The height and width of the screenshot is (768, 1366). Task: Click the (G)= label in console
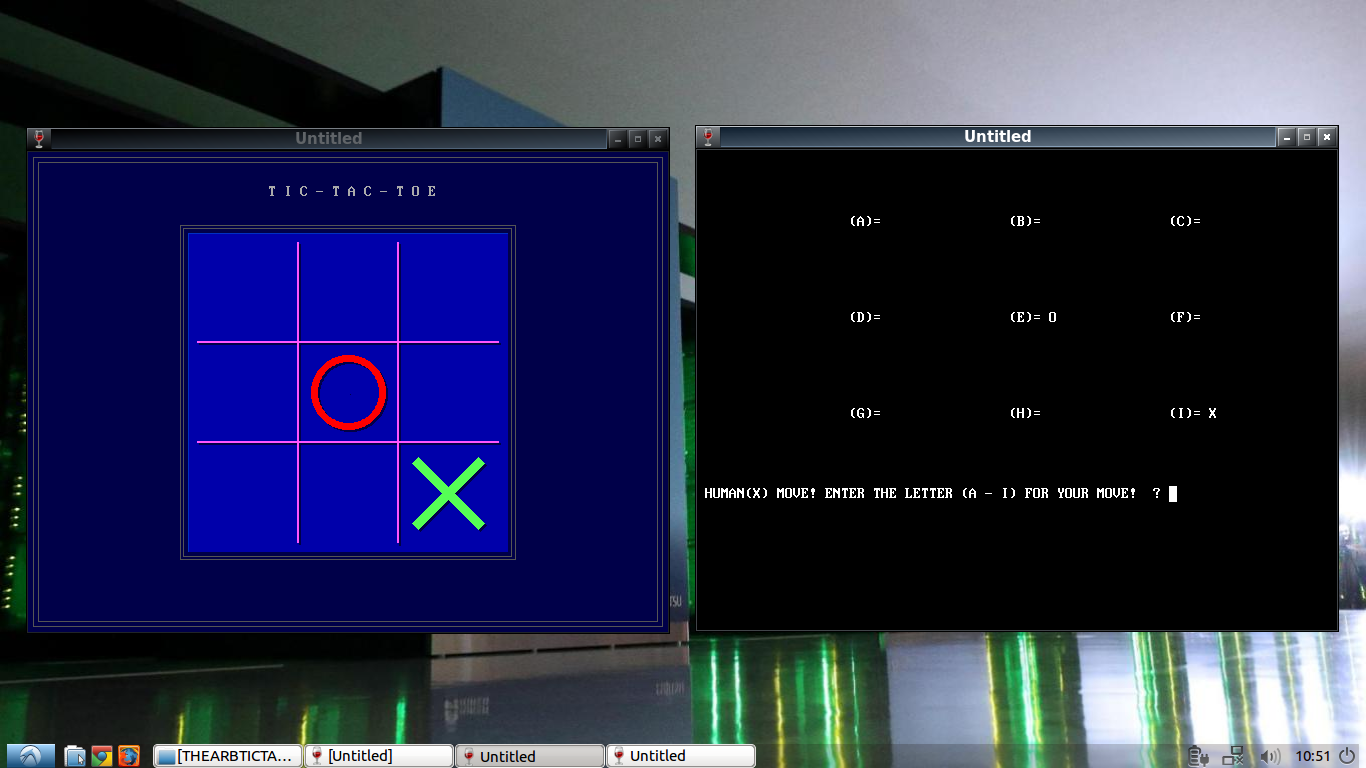tap(865, 413)
